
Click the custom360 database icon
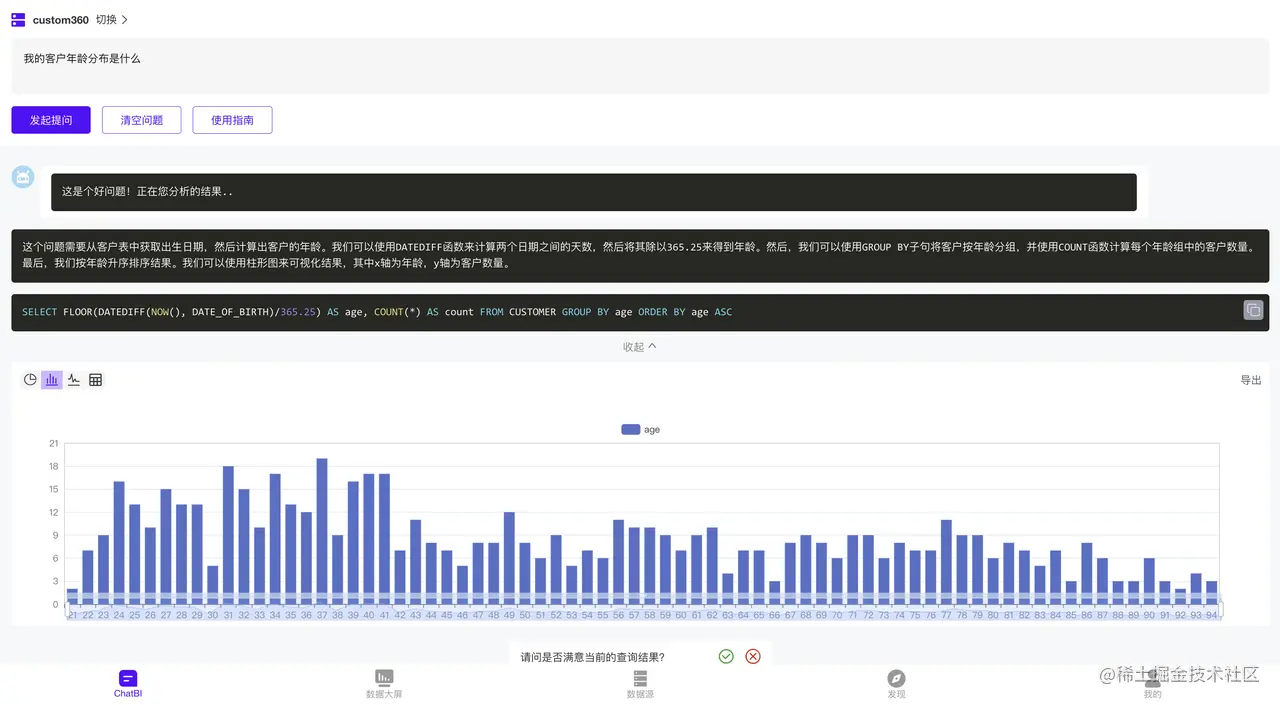(x=18, y=19)
